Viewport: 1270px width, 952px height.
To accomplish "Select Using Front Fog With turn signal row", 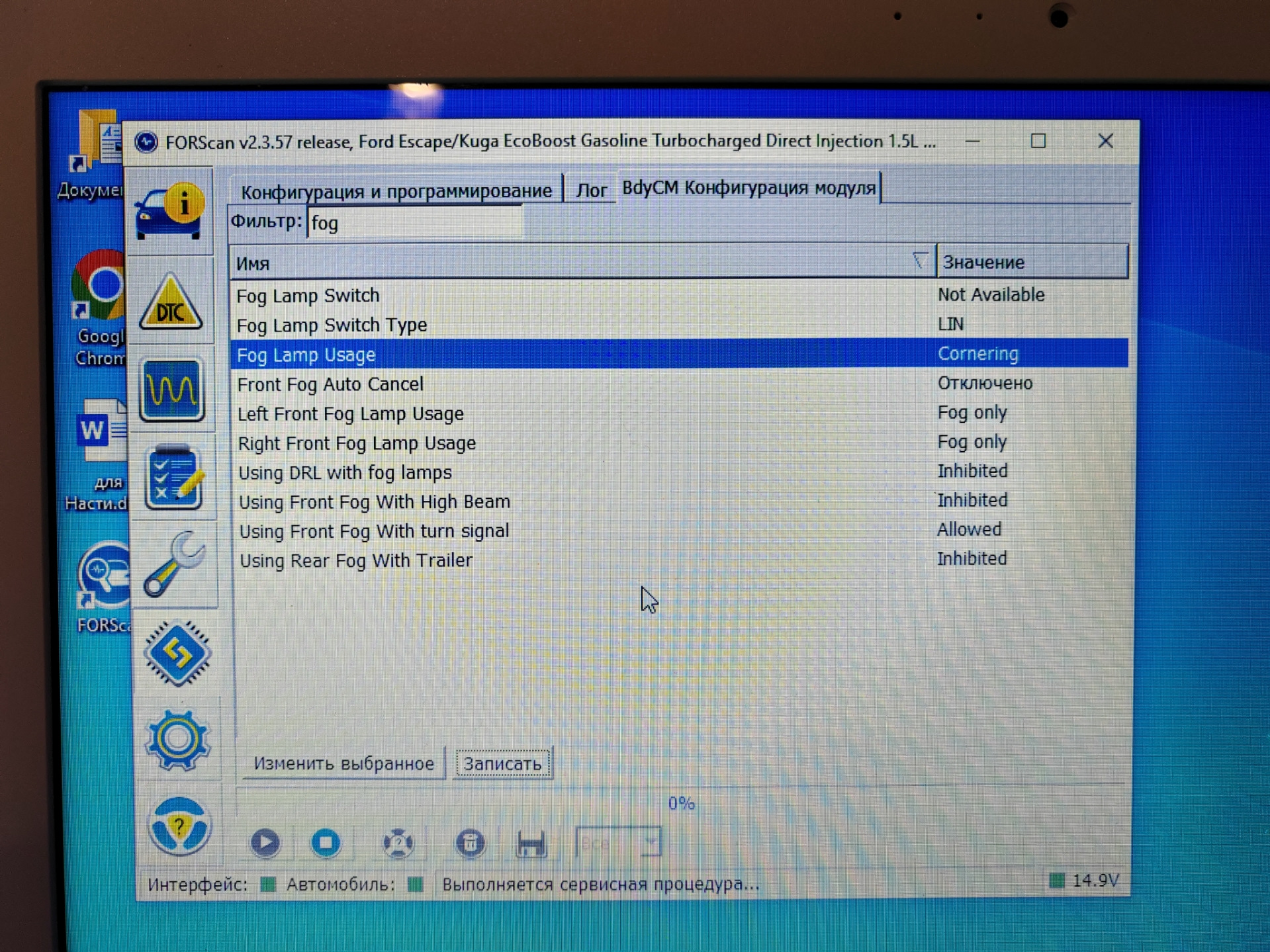I will pyautogui.click(x=679, y=531).
